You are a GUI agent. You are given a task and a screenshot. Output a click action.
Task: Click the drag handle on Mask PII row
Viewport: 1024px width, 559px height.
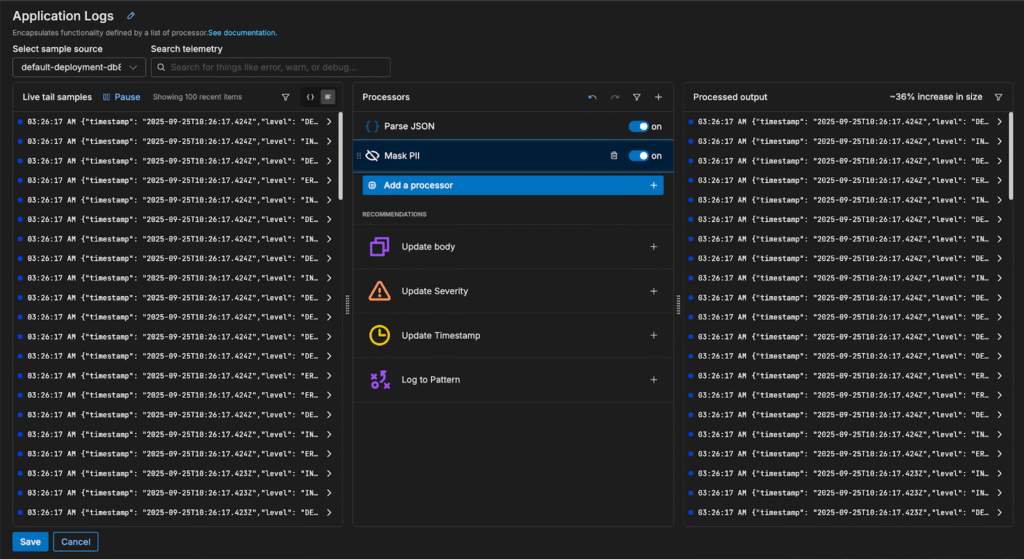[x=359, y=156]
